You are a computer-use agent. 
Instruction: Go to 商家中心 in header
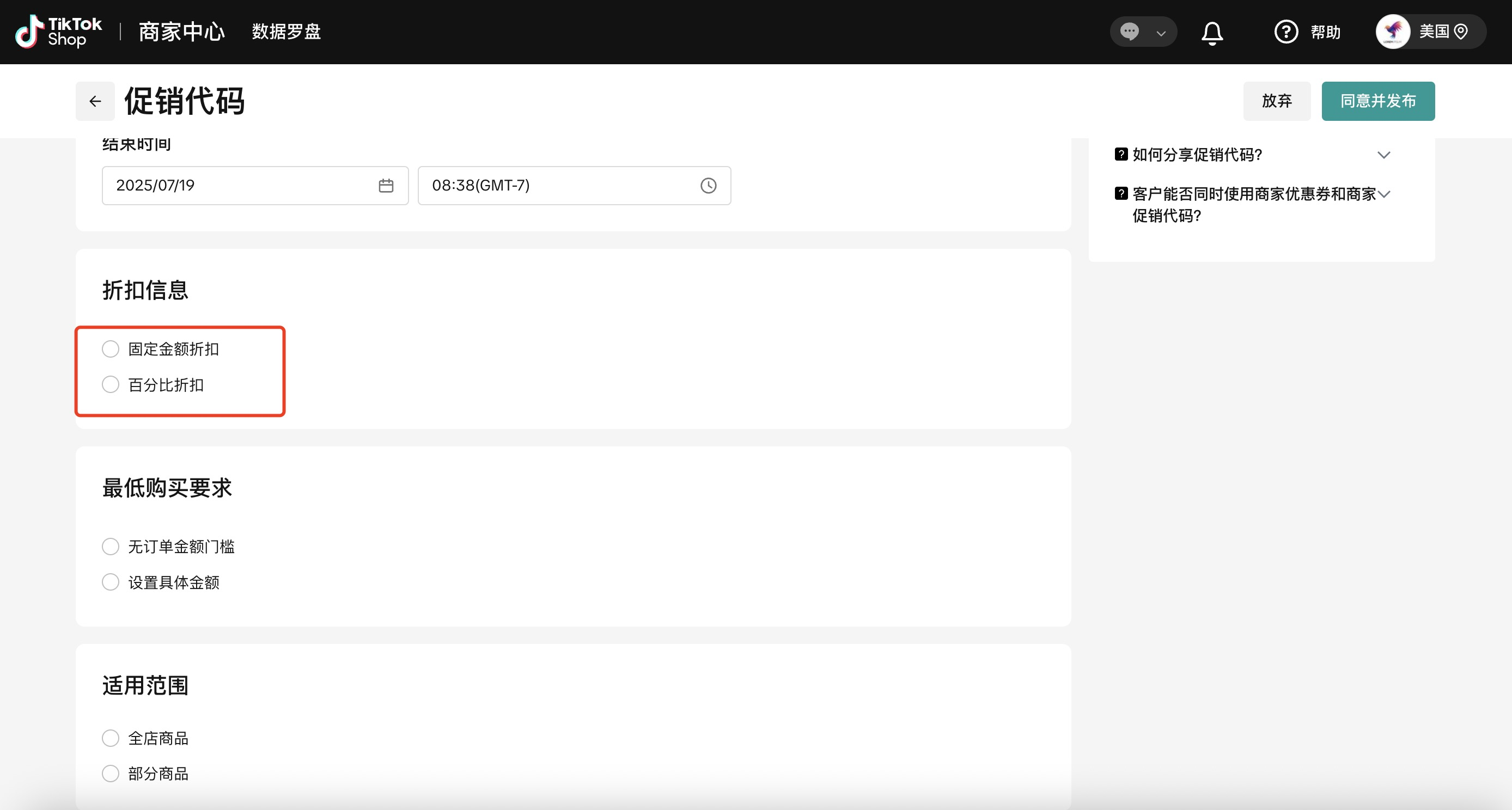click(x=181, y=32)
